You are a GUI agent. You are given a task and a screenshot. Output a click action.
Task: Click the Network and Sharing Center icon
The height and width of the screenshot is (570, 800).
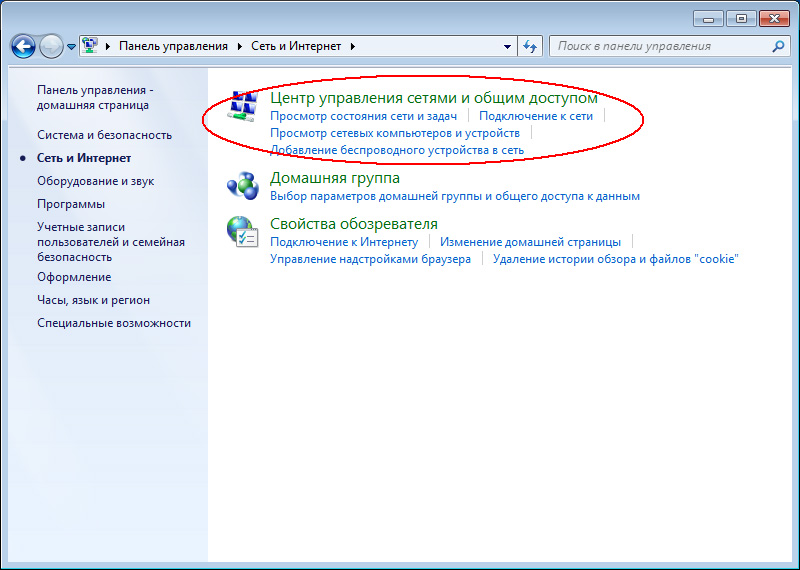coord(243,106)
